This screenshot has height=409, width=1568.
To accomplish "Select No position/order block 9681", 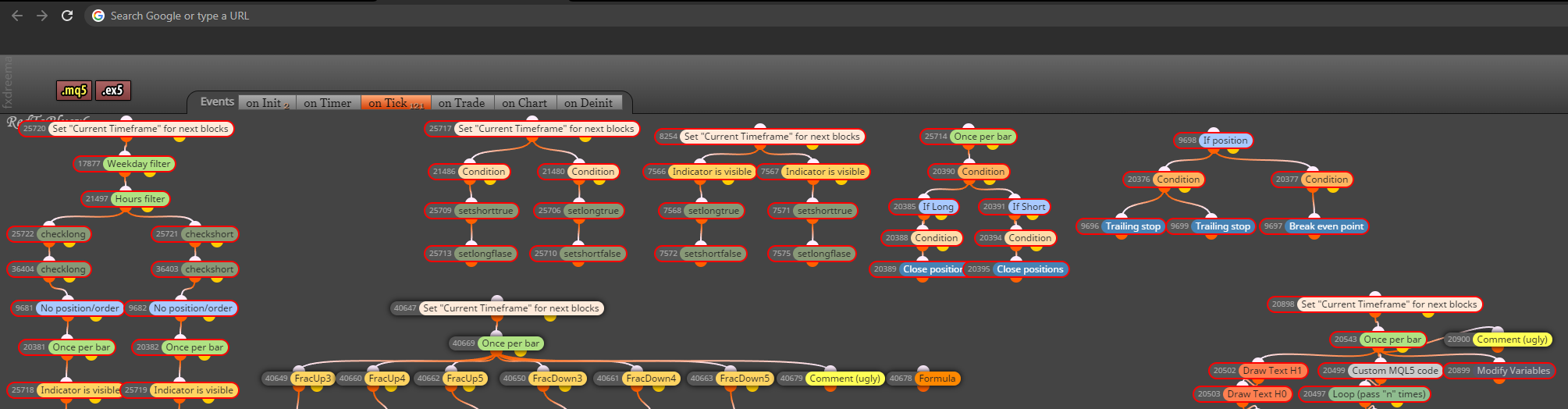I will click(x=68, y=308).
